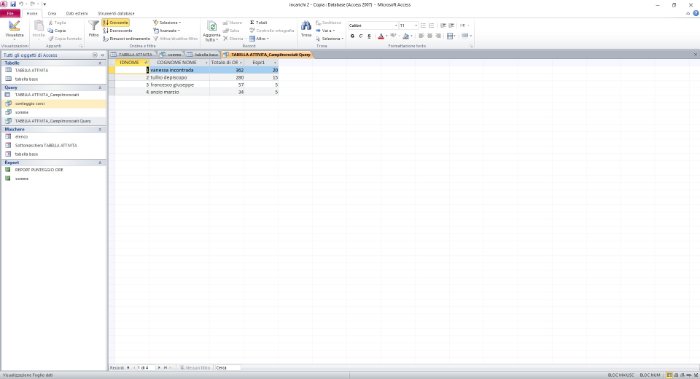Collapse the Maschere group in navigation pane
This screenshot has width=700, height=379.
coord(100,129)
